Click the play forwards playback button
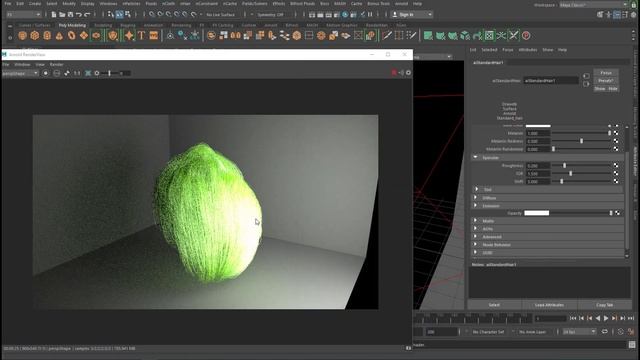Image resolution: width=640 pixels, height=360 pixels. (606, 318)
